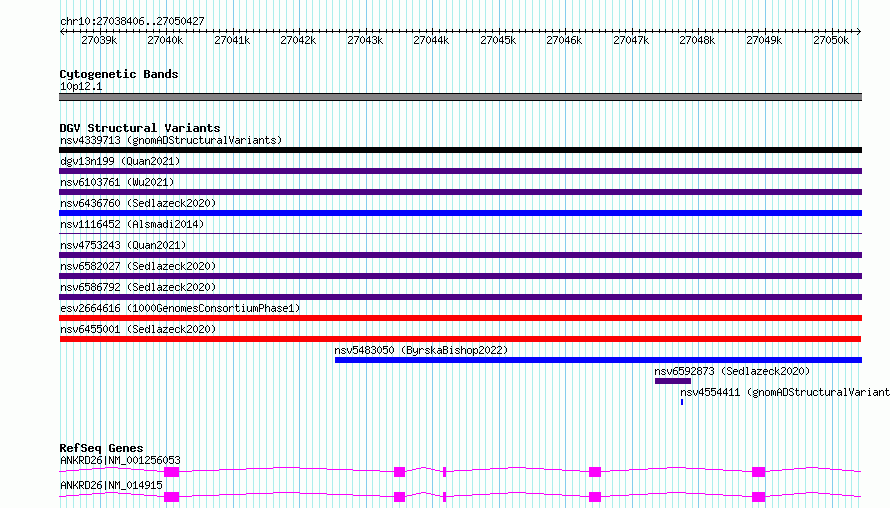This screenshot has height=508, width=890.
Task: Click the 27040k ruler tick label
Action: [x=165, y=40]
